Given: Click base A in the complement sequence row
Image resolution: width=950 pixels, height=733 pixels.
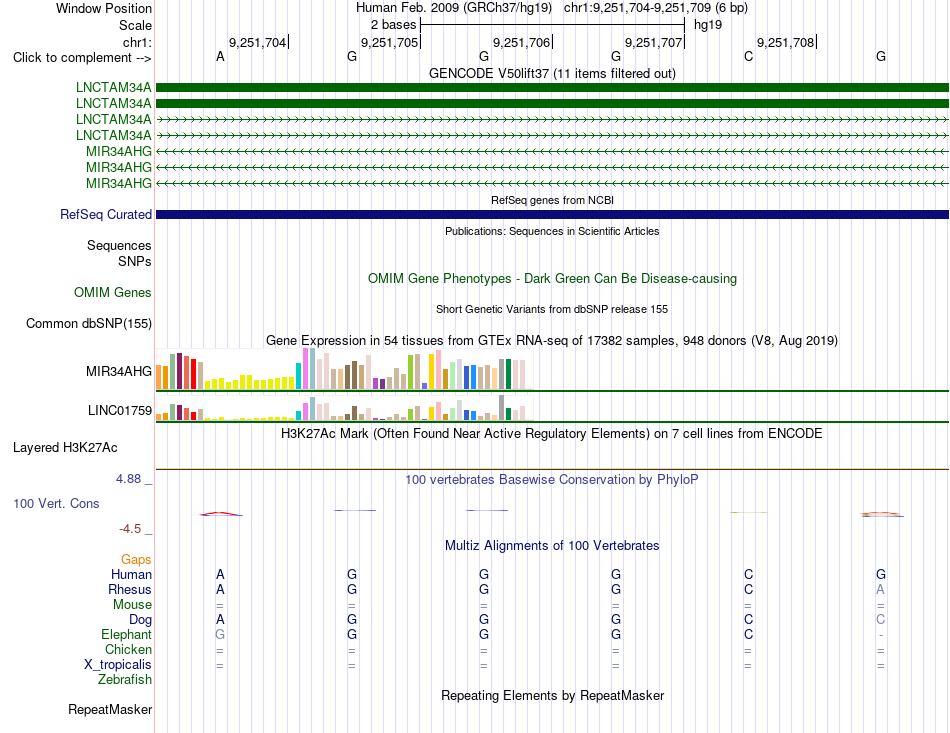Looking at the screenshot, I should click(220, 56).
